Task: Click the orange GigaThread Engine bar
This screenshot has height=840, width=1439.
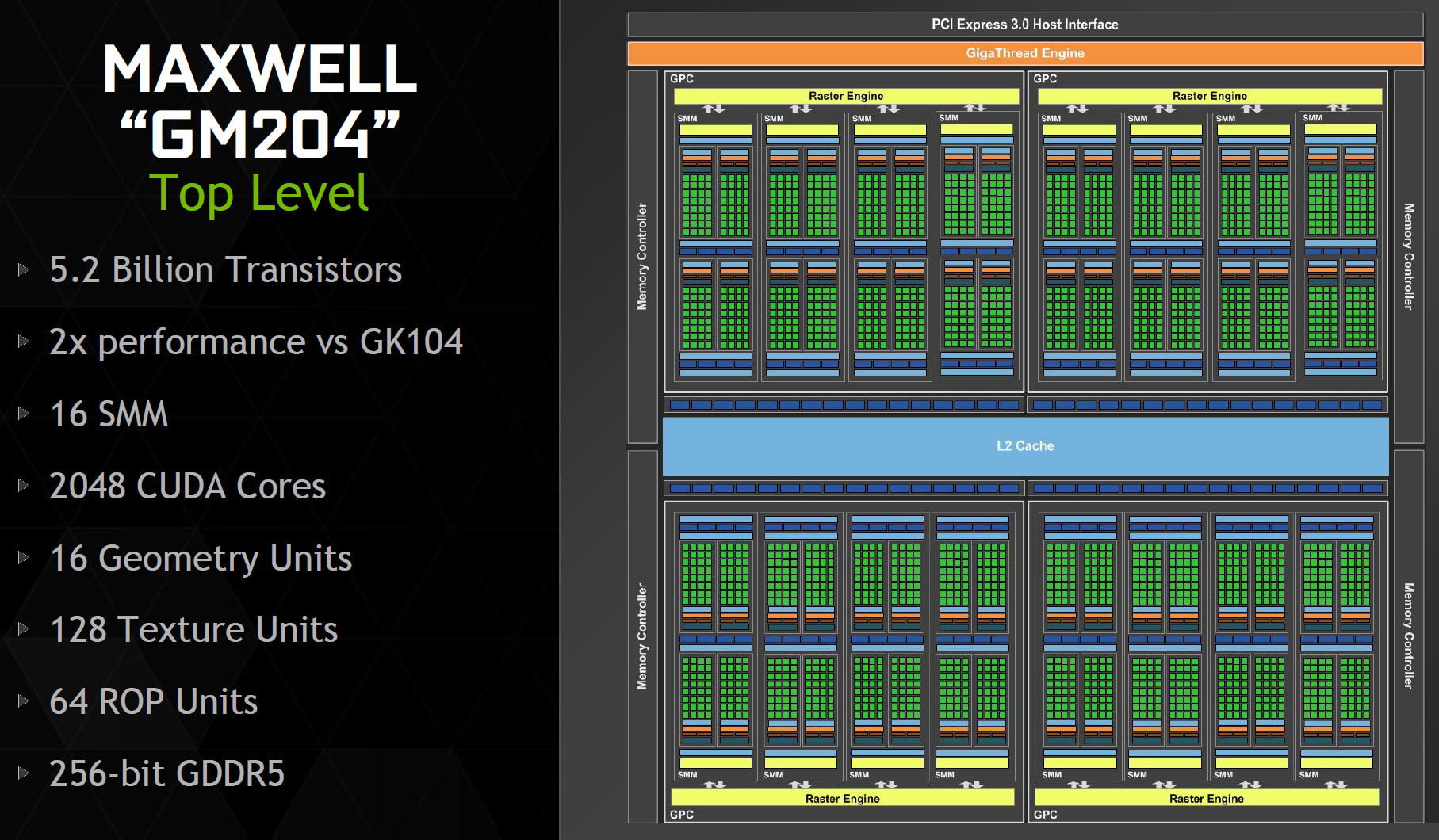Action: (1025, 53)
